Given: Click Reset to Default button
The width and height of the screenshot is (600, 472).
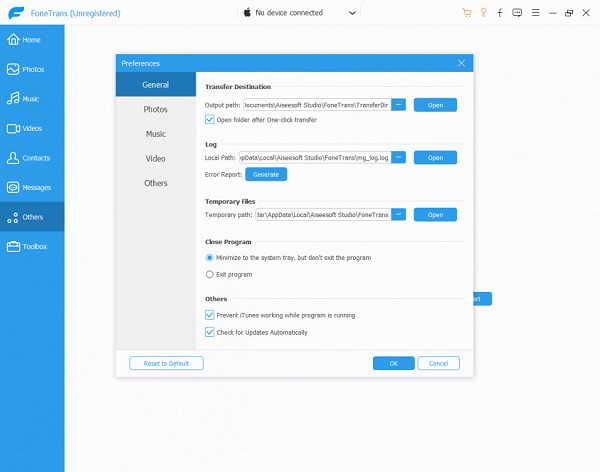Looking at the screenshot, I should click(x=166, y=363).
